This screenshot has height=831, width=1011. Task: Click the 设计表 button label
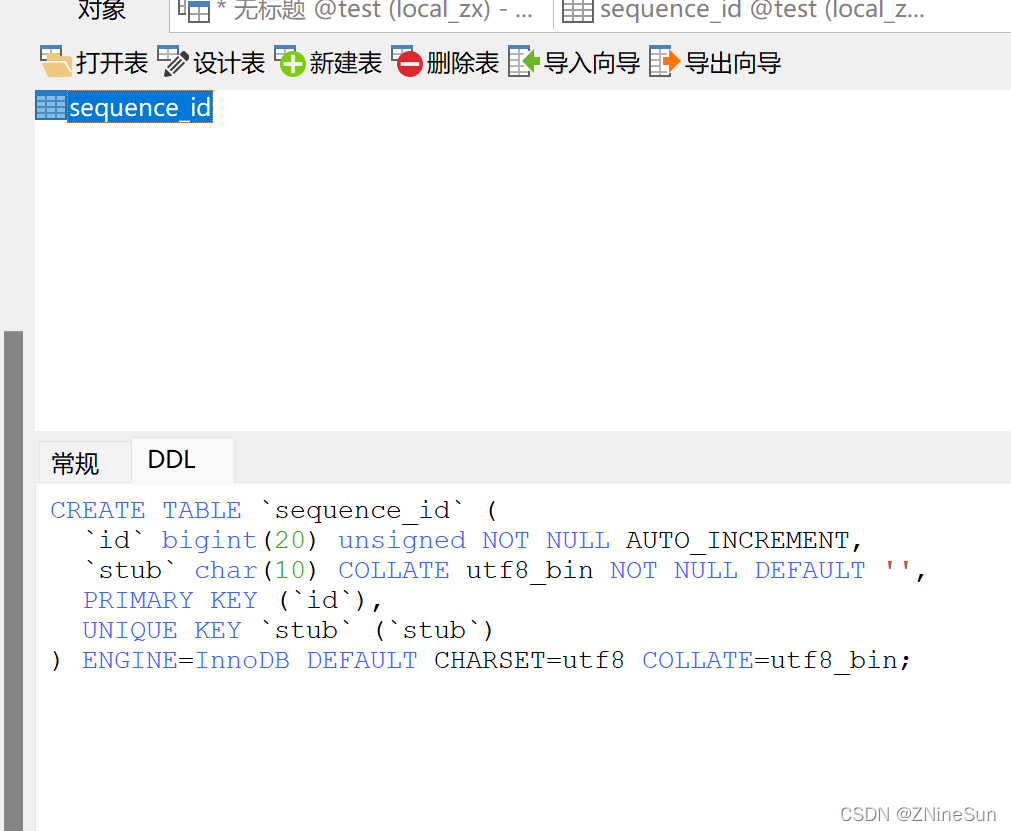coord(229,63)
